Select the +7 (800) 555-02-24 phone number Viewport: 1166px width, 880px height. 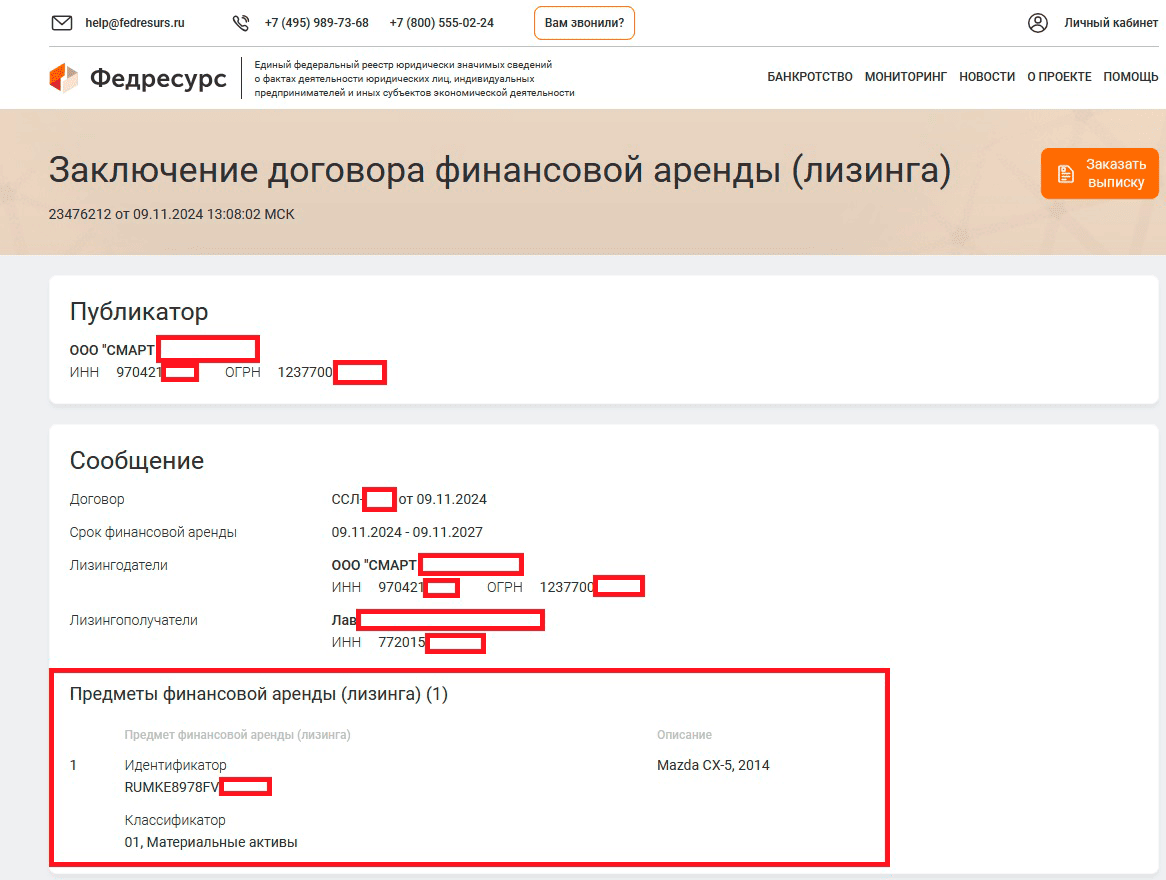click(441, 23)
